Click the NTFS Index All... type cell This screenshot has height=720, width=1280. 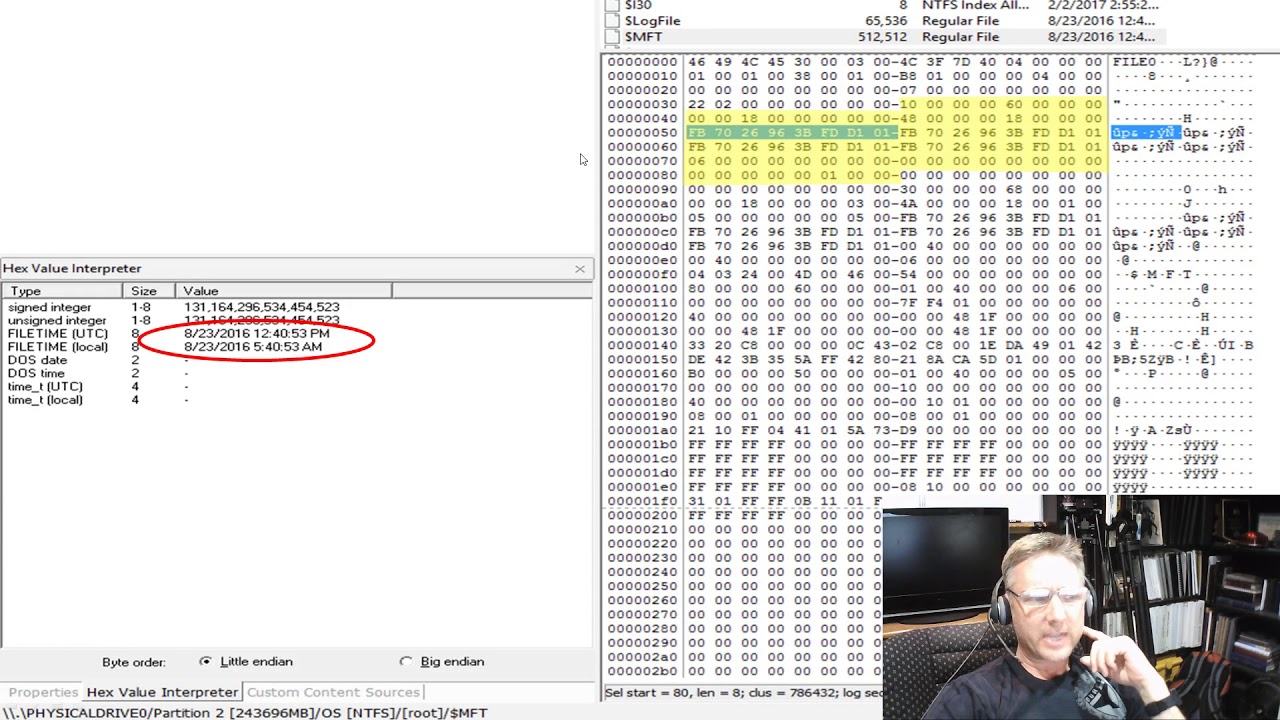point(975,5)
